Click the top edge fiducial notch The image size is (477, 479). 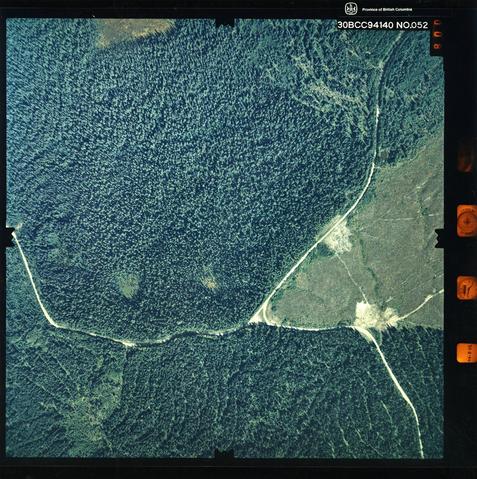pos(225,22)
